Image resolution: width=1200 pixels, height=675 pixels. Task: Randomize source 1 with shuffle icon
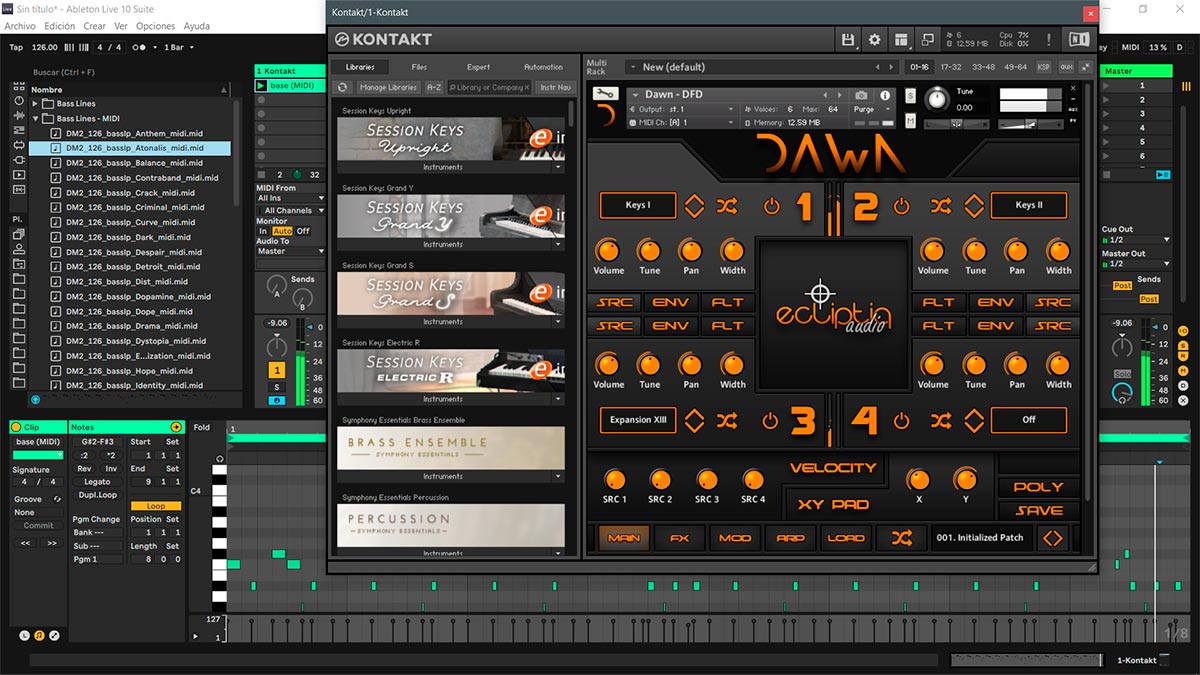click(x=727, y=206)
